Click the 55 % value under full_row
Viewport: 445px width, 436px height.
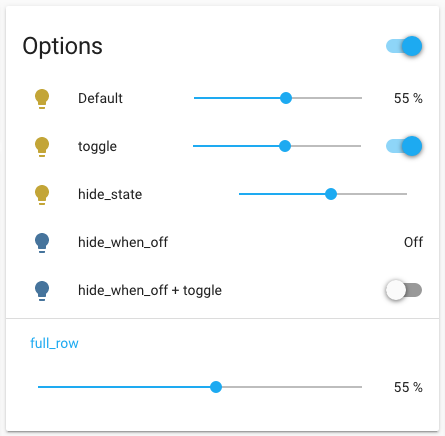[x=408, y=387]
